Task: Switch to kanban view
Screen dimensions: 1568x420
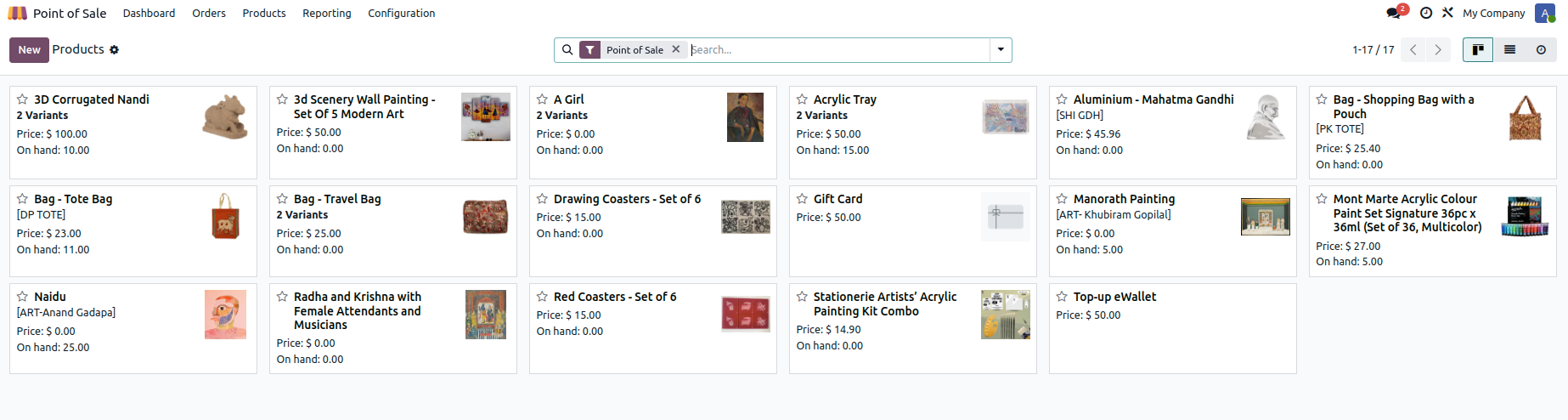Action: (1478, 49)
